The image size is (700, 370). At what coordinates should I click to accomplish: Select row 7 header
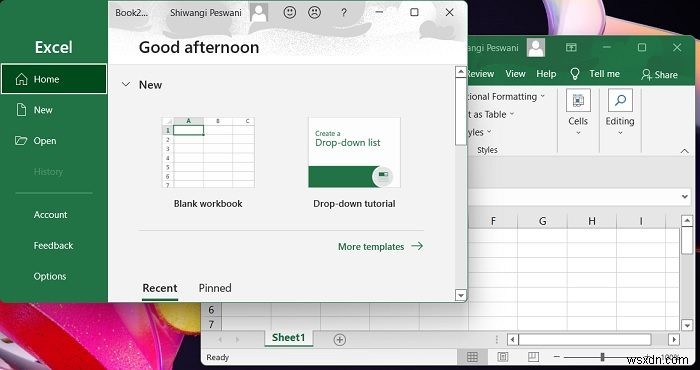(x=211, y=324)
